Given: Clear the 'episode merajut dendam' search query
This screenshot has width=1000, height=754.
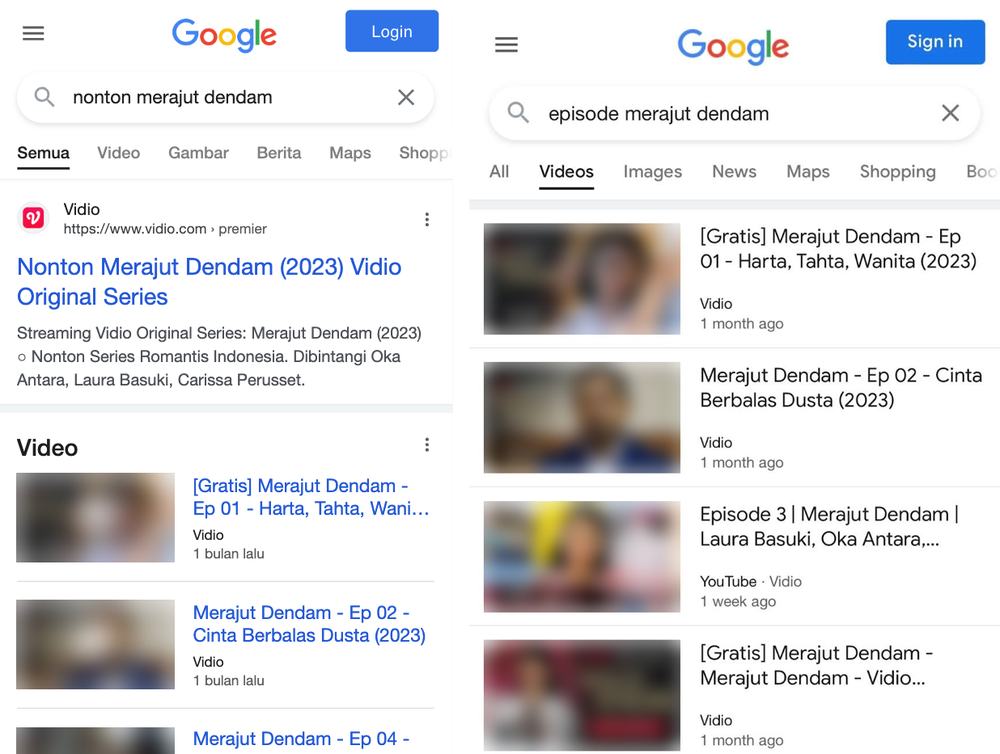Looking at the screenshot, I should coord(950,113).
